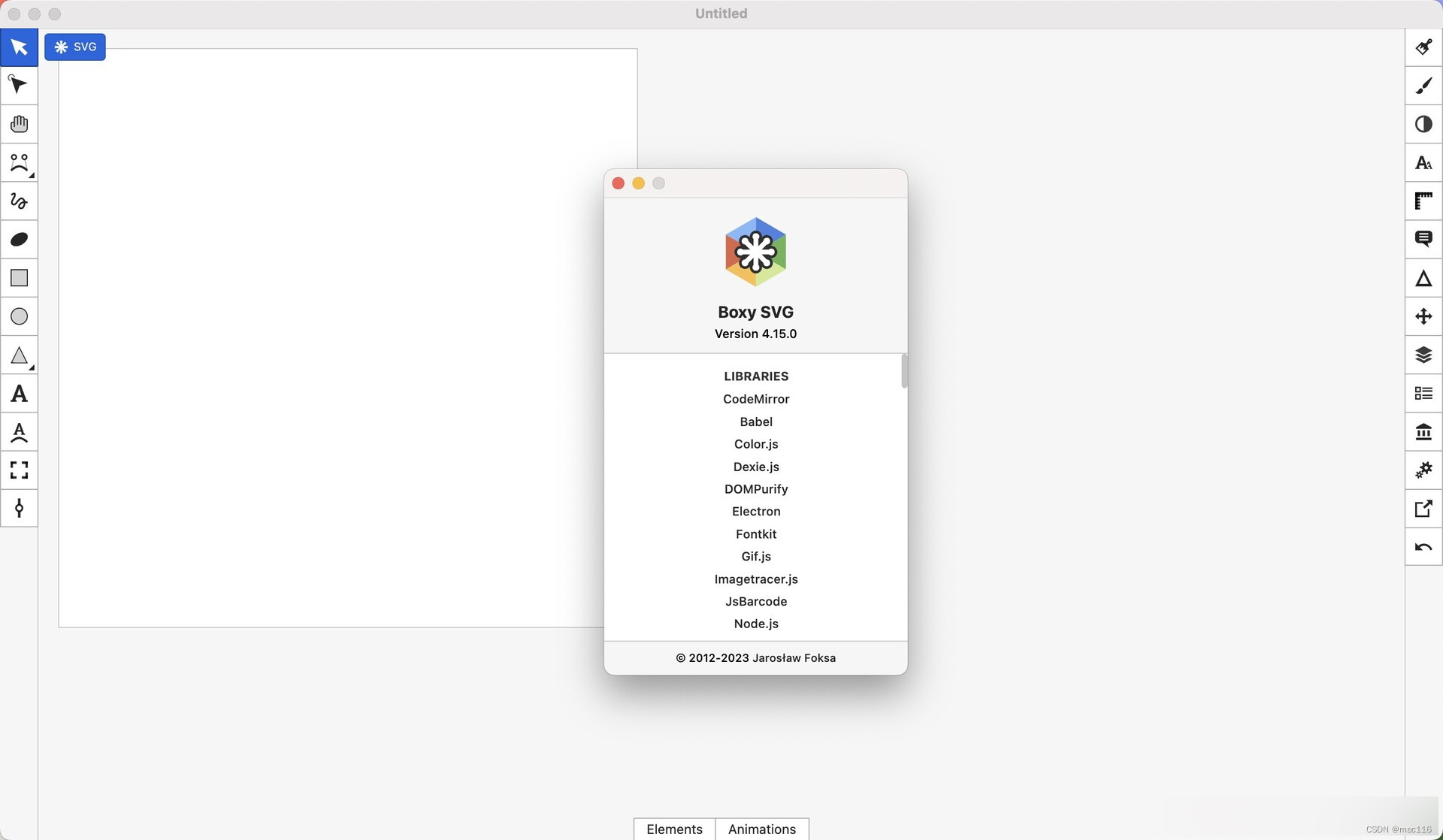Select the Node Edit tool
Viewport: 1443px width, 840px height.
(x=19, y=85)
